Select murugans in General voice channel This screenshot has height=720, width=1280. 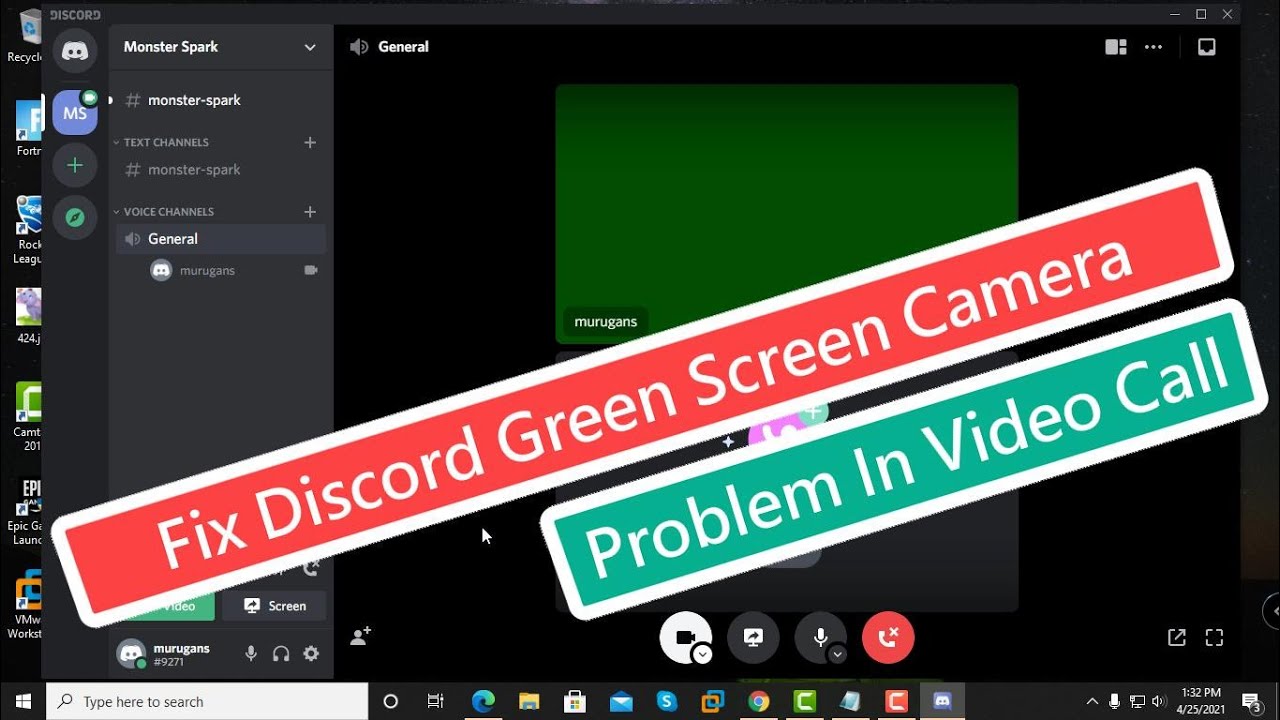click(x=234, y=270)
